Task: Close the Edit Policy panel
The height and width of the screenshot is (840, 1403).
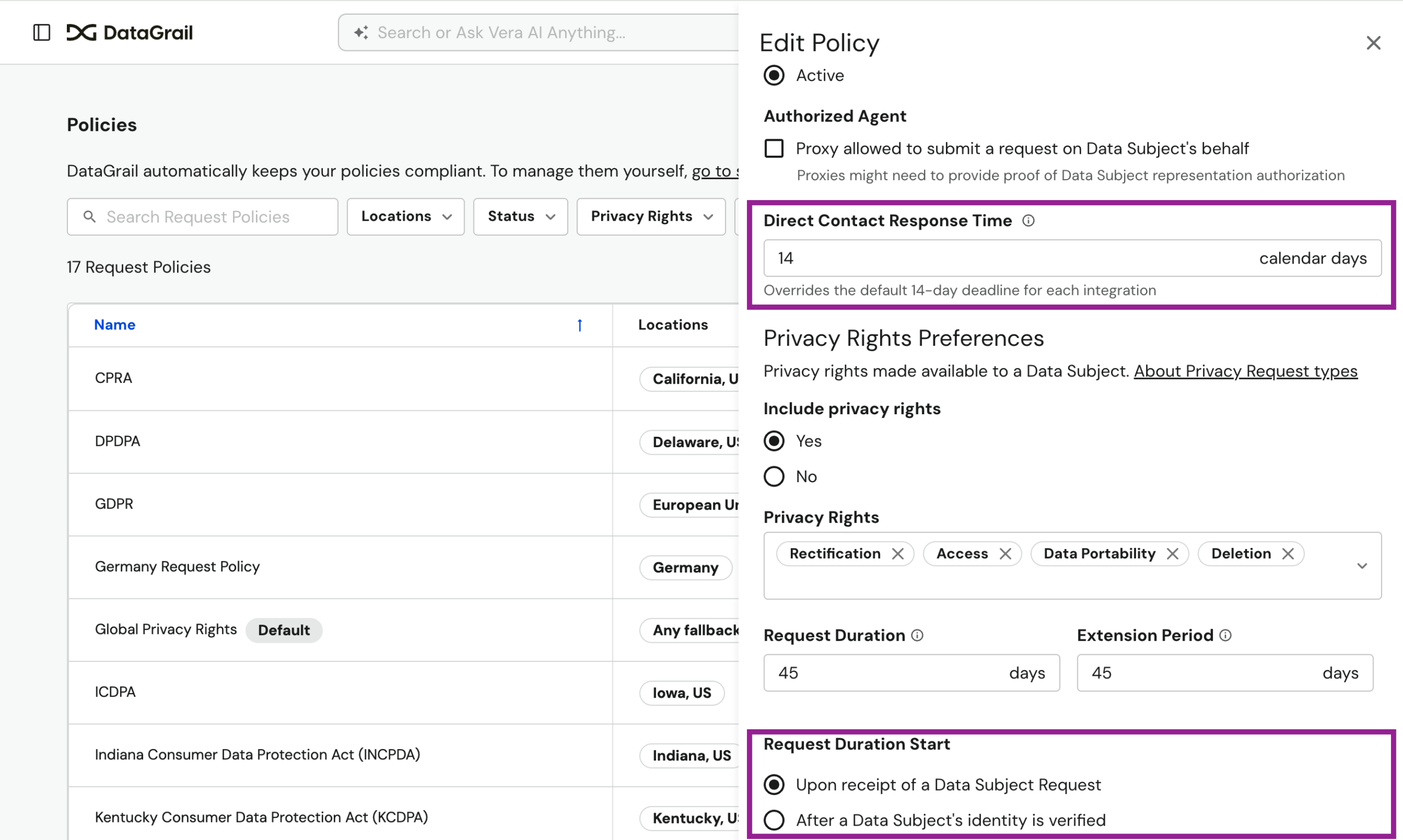Action: pyautogui.click(x=1372, y=43)
